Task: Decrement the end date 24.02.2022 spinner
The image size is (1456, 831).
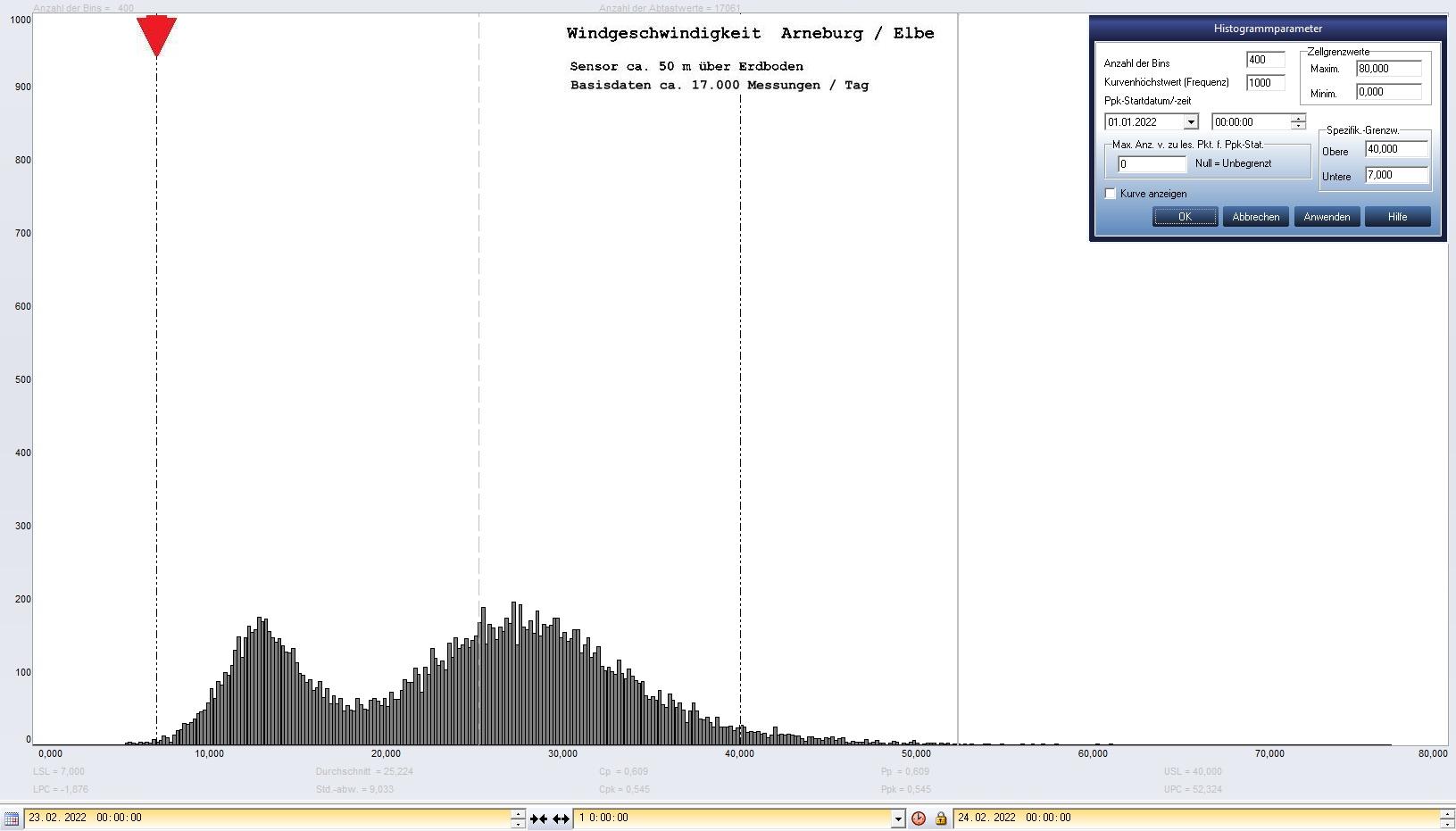Action: click(x=1446, y=823)
